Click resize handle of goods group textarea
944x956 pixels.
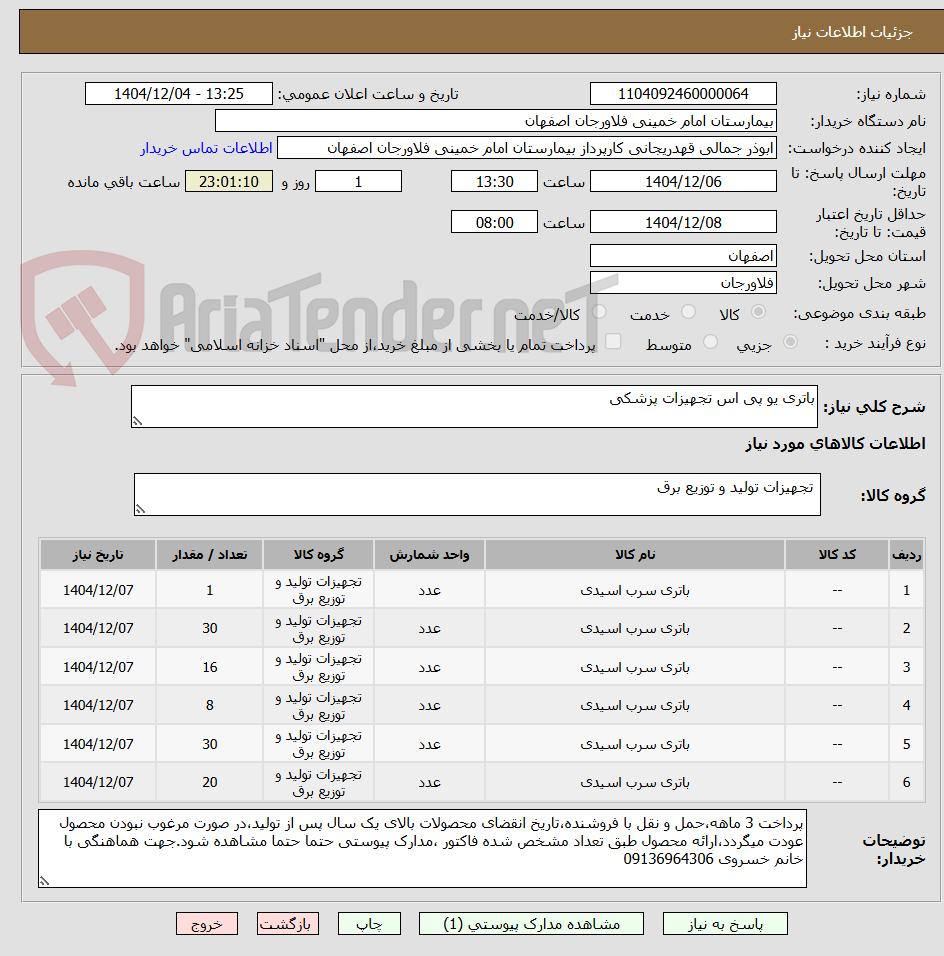click(x=140, y=509)
